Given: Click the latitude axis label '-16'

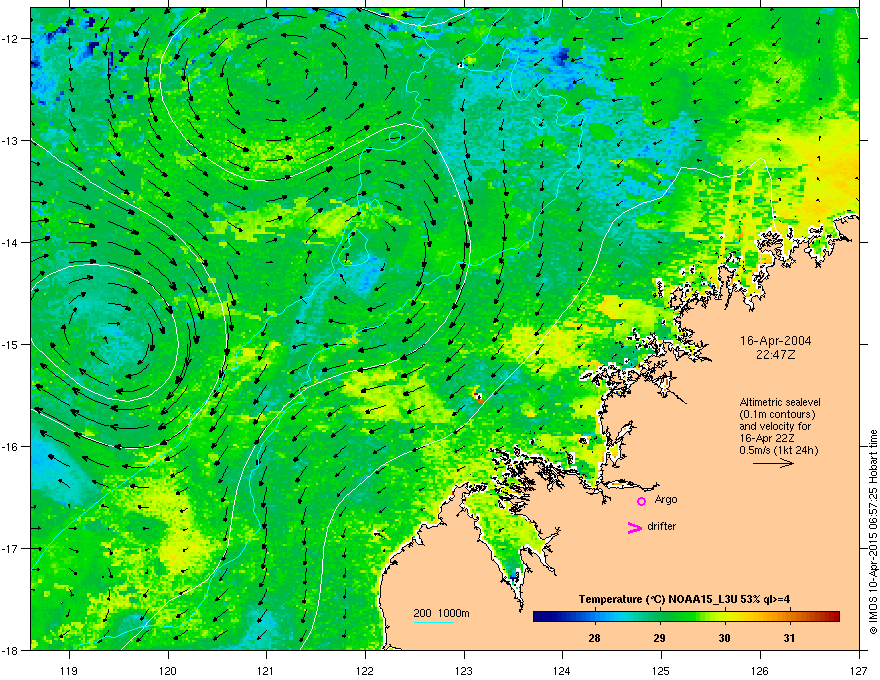Looking at the screenshot, I should pos(10,447).
